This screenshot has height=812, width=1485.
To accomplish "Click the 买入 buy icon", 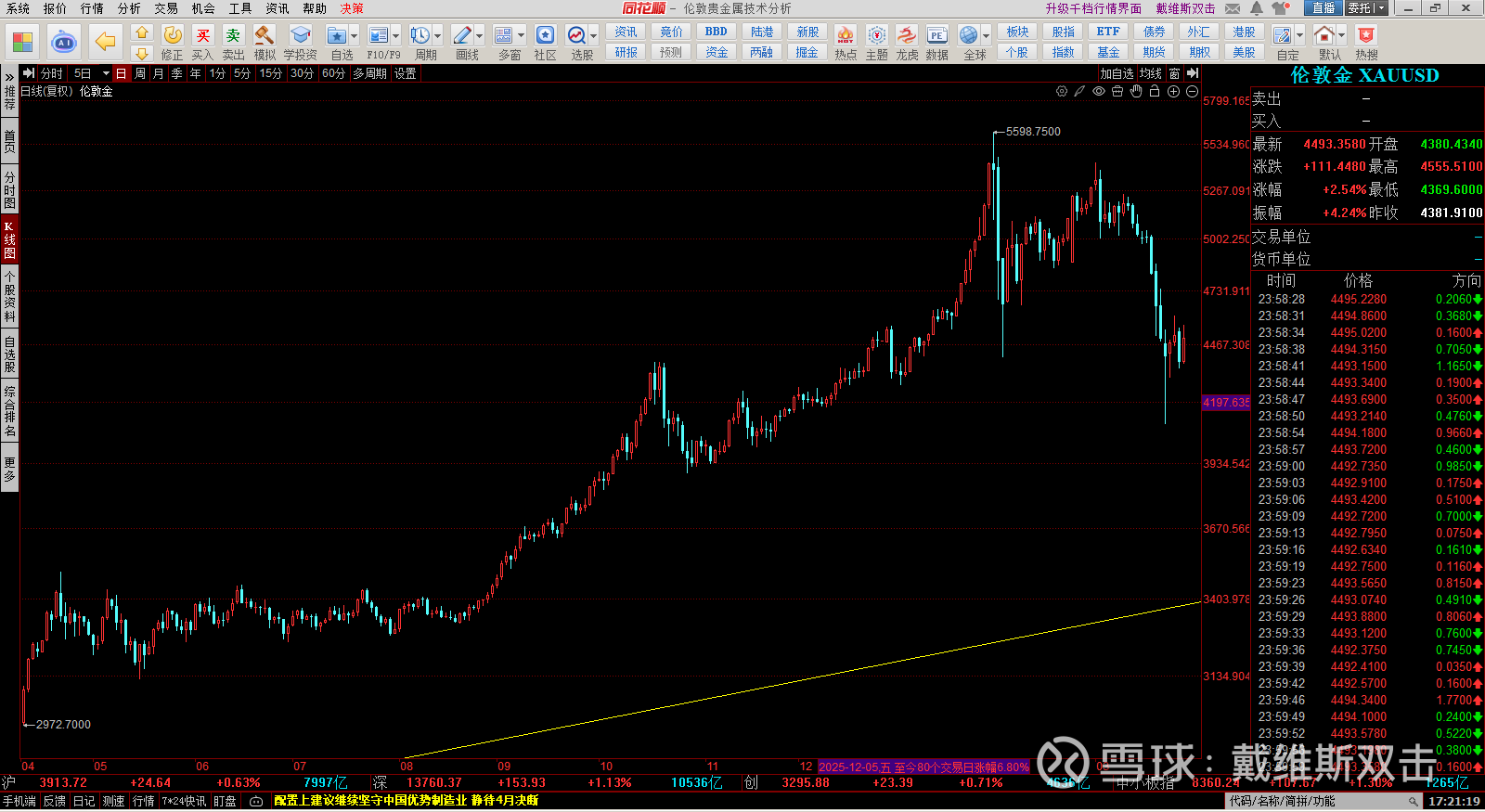I will click(203, 35).
